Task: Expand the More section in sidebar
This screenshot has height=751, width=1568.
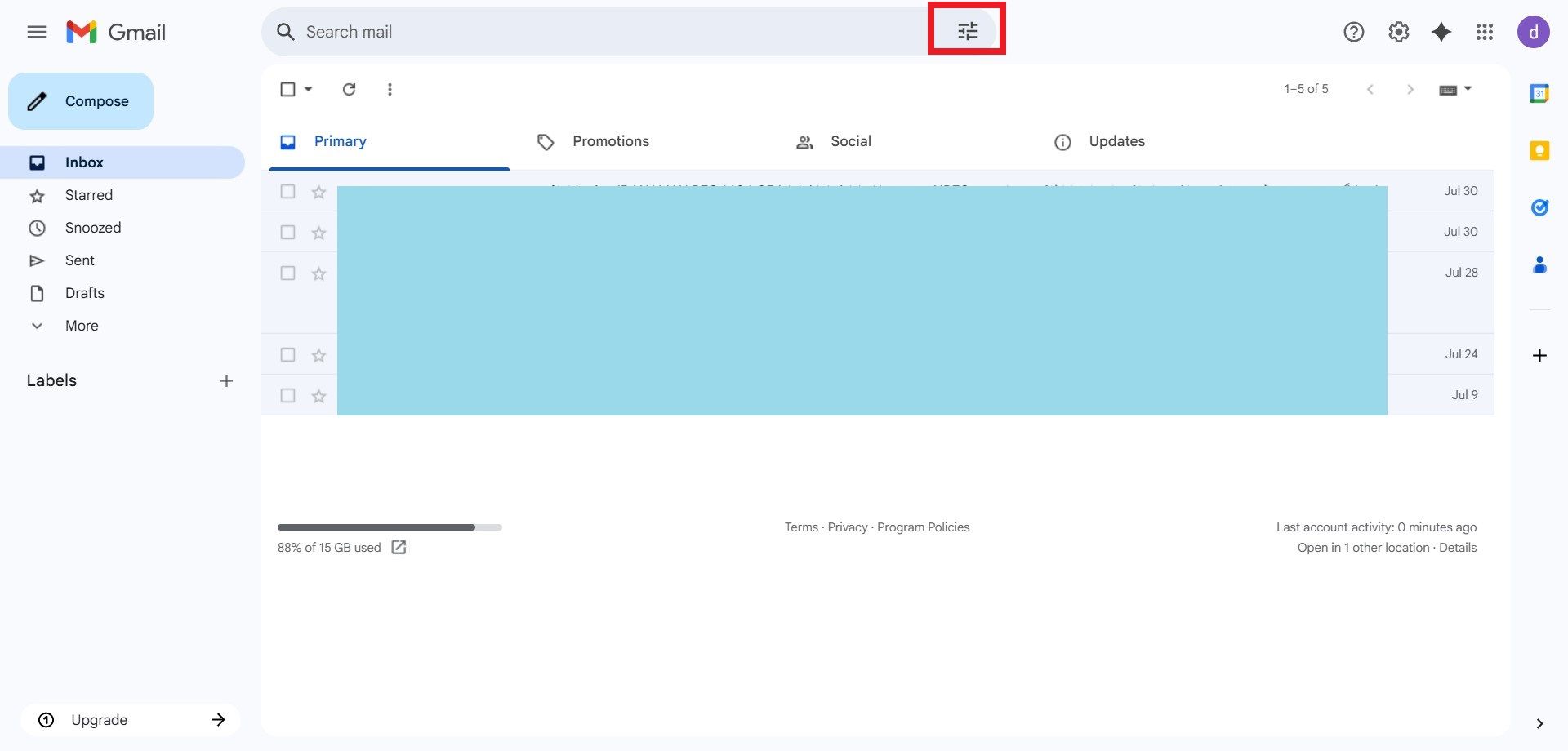Action: pyautogui.click(x=81, y=326)
